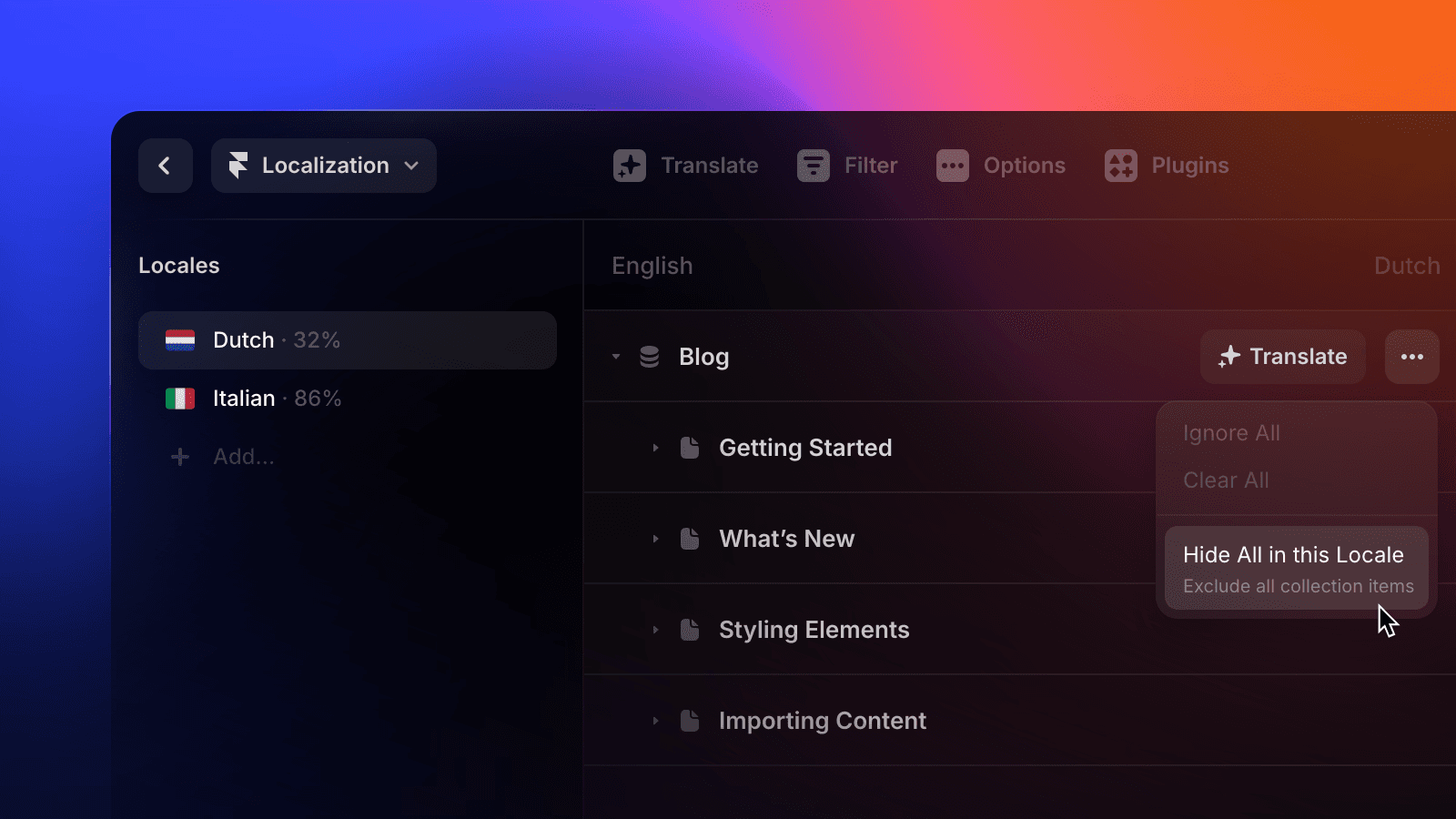Viewport: 1456px width, 819px height.
Task: Click the Translate label in top toolbar
Action: coord(710,166)
